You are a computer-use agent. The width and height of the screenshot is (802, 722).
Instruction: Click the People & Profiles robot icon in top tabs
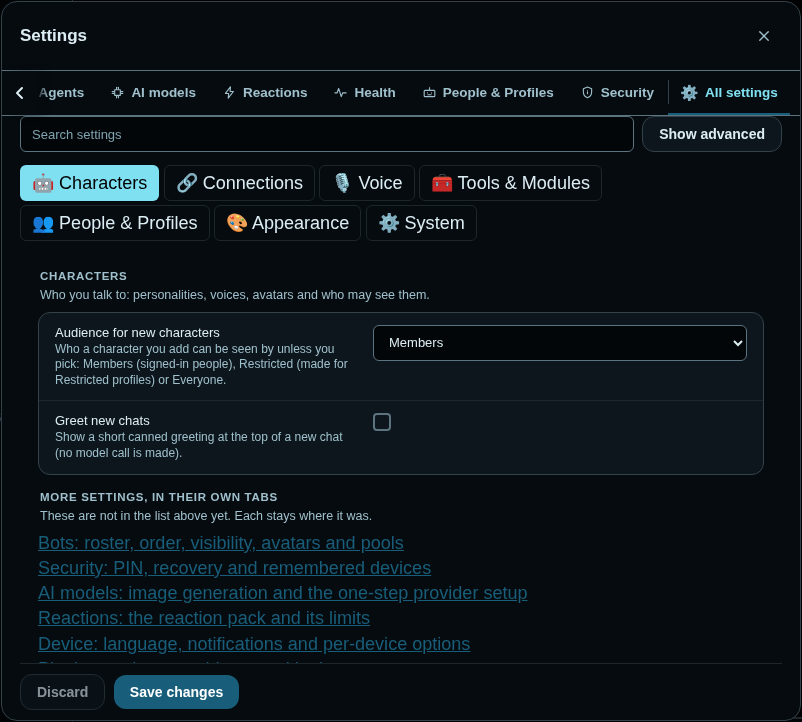pyautogui.click(x=429, y=93)
